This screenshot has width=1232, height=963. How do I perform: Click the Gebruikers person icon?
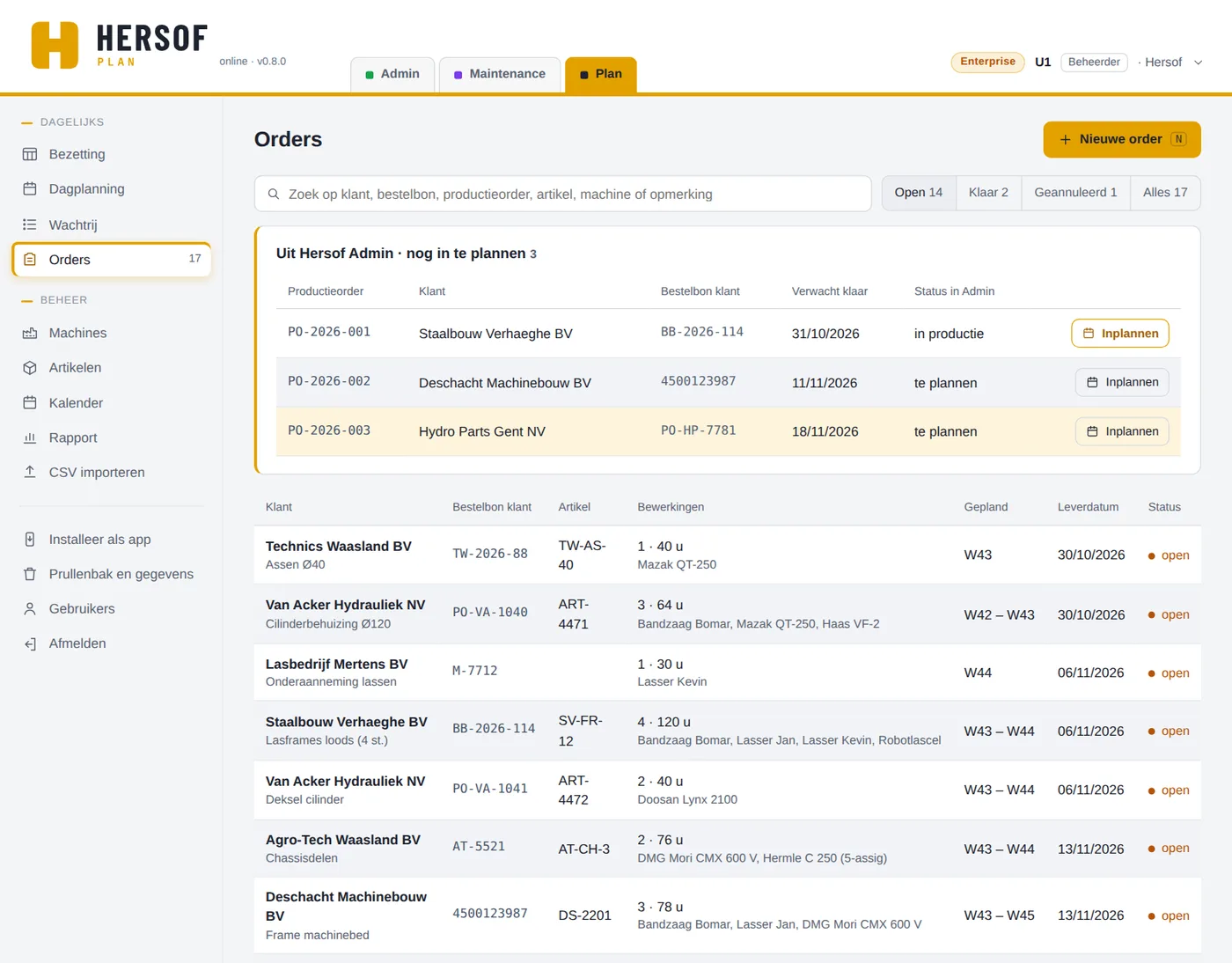(30, 609)
